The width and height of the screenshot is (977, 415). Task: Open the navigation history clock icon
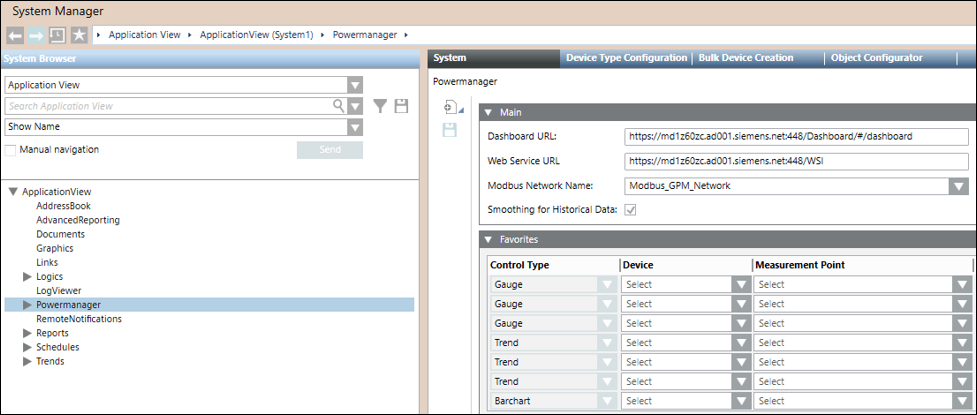[57, 35]
